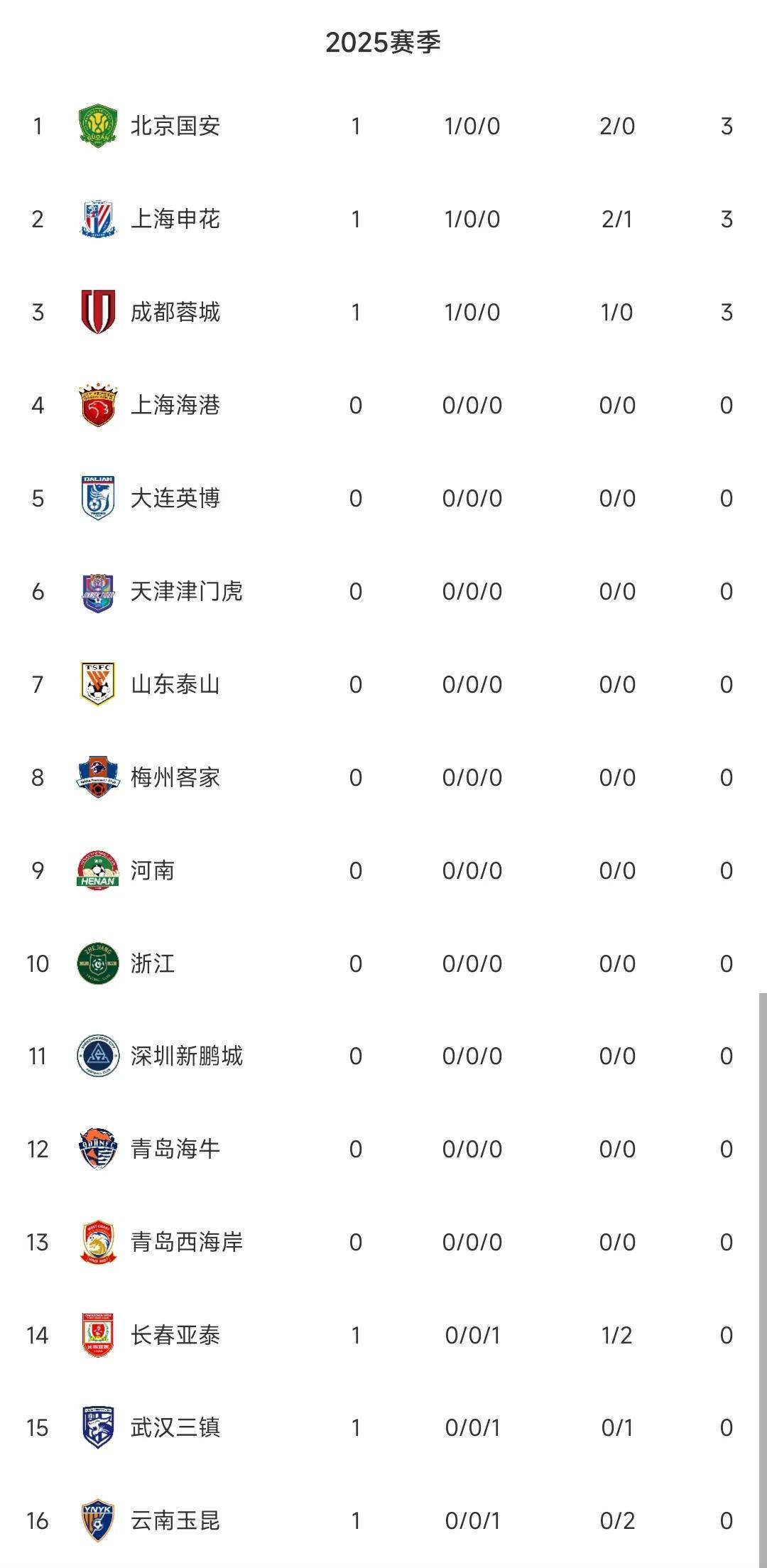Tap the Meizhou Hakka team emblem

tap(98, 778)
